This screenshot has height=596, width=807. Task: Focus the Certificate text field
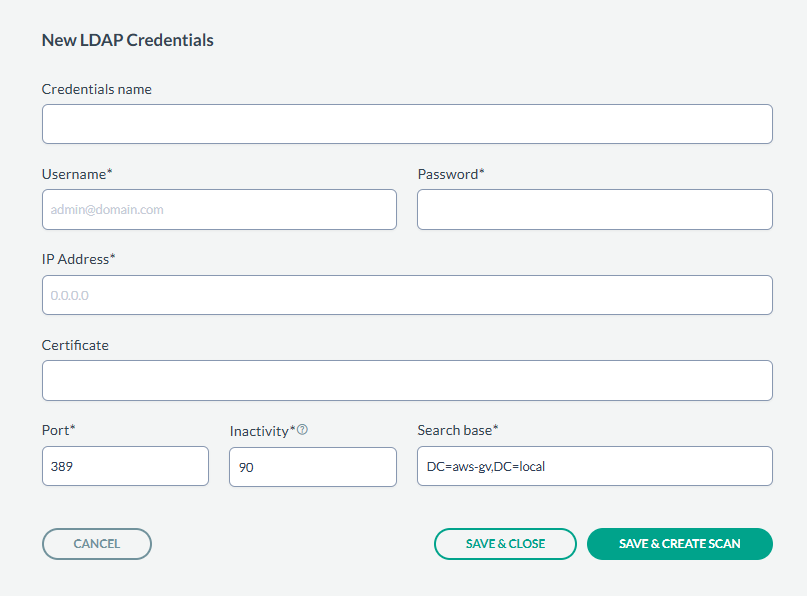point(407,381)
